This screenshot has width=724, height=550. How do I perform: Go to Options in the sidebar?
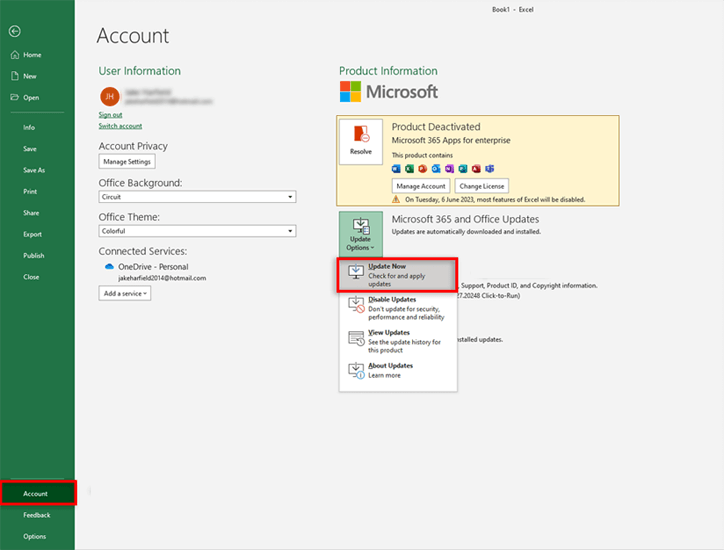[34, 537]
